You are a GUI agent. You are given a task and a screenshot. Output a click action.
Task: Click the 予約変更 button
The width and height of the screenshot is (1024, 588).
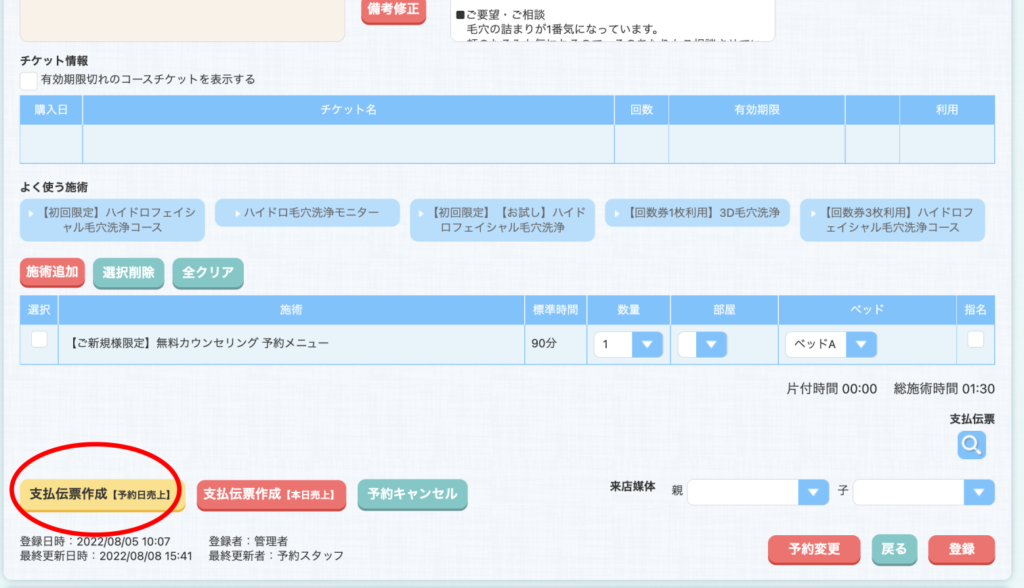click(813, 549)
